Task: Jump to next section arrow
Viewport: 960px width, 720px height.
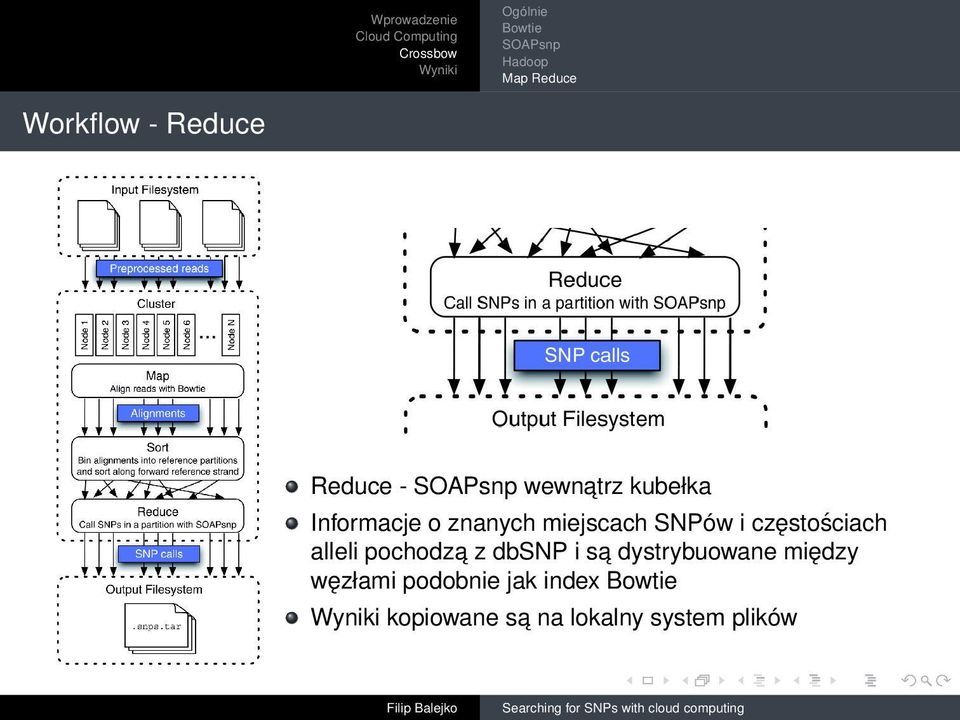Action: pos(833,680)
